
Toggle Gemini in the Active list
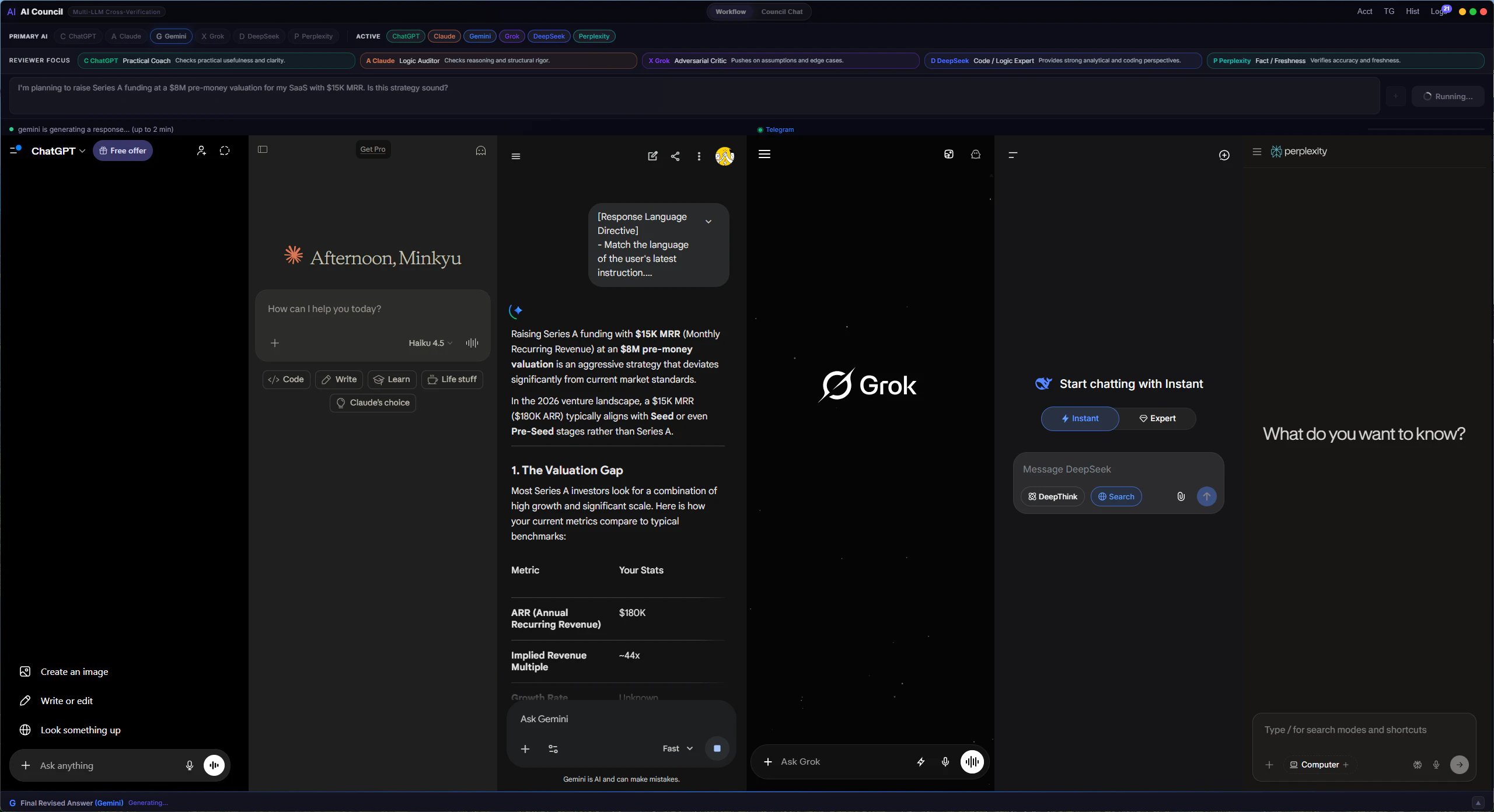coord(480,36)
